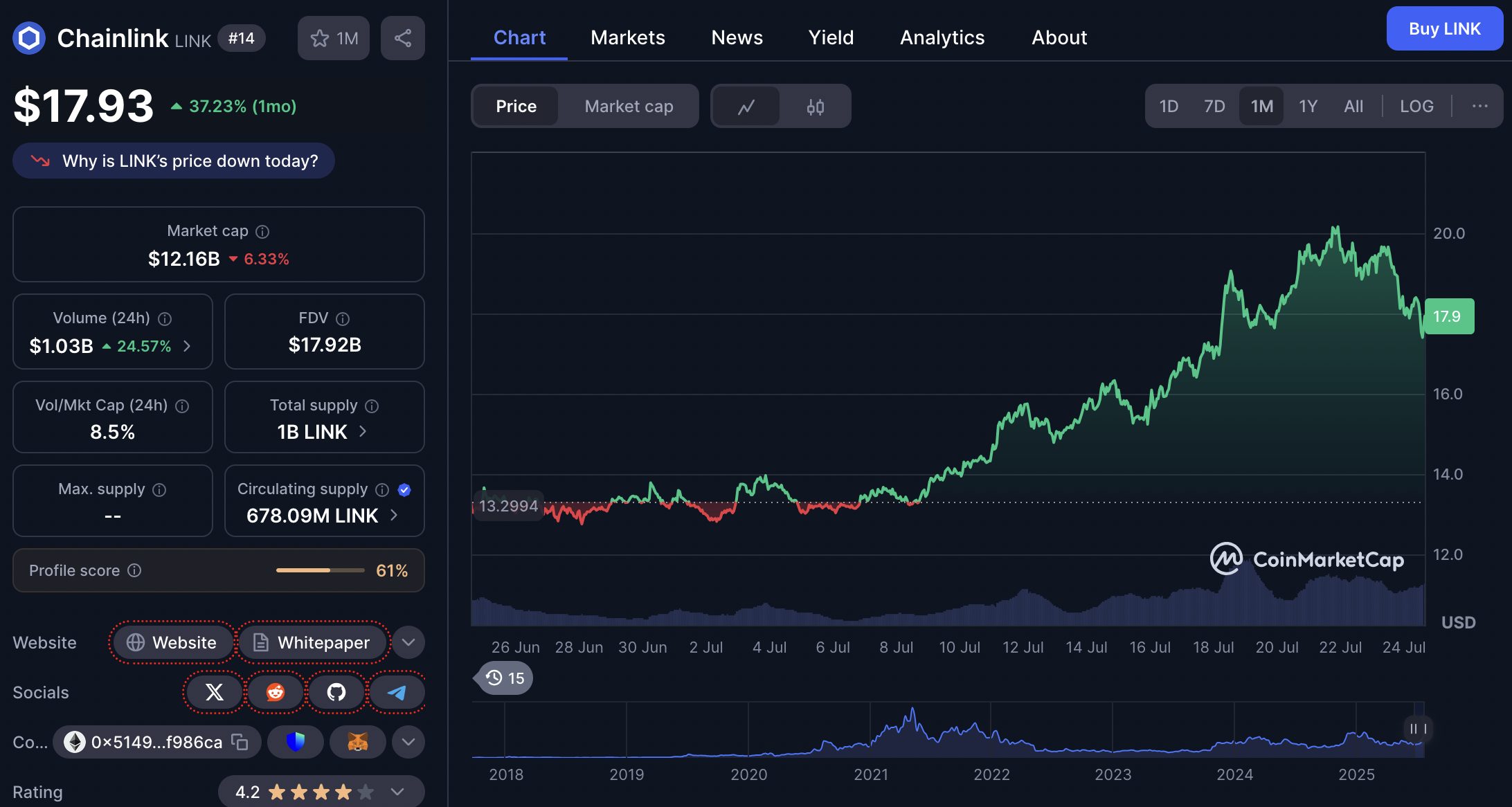Click the $12.16B market cap value
Viewport: 1512px width, 807px height.
coord(183,259)
